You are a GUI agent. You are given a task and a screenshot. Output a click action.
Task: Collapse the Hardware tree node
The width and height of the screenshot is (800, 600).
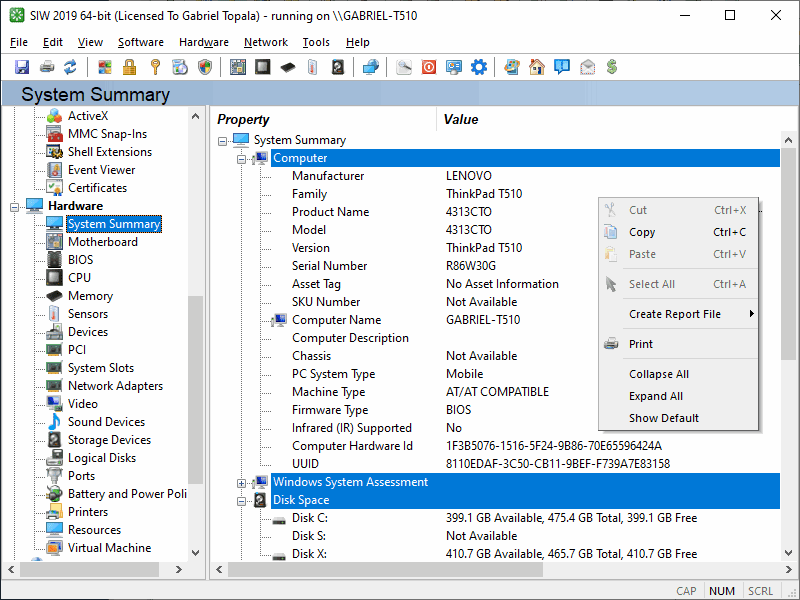14,207
